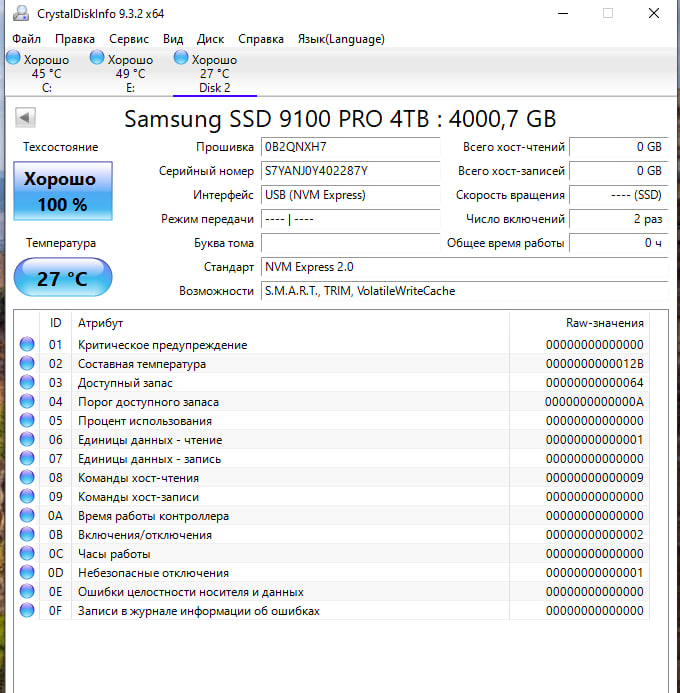The width and height of the screenshot is (680, 693).
Task: Click status orb for attribute 04
Action: [x=27, y=401]
